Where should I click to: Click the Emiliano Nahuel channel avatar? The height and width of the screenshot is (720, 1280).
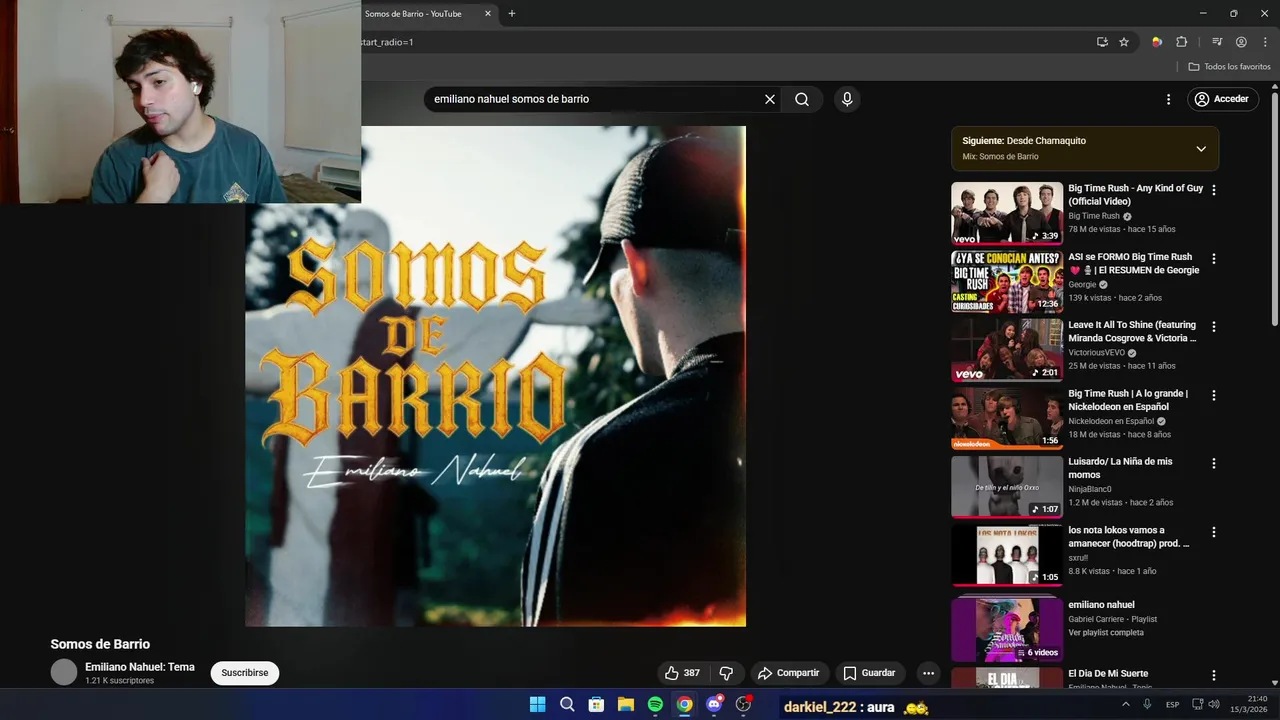64,672
